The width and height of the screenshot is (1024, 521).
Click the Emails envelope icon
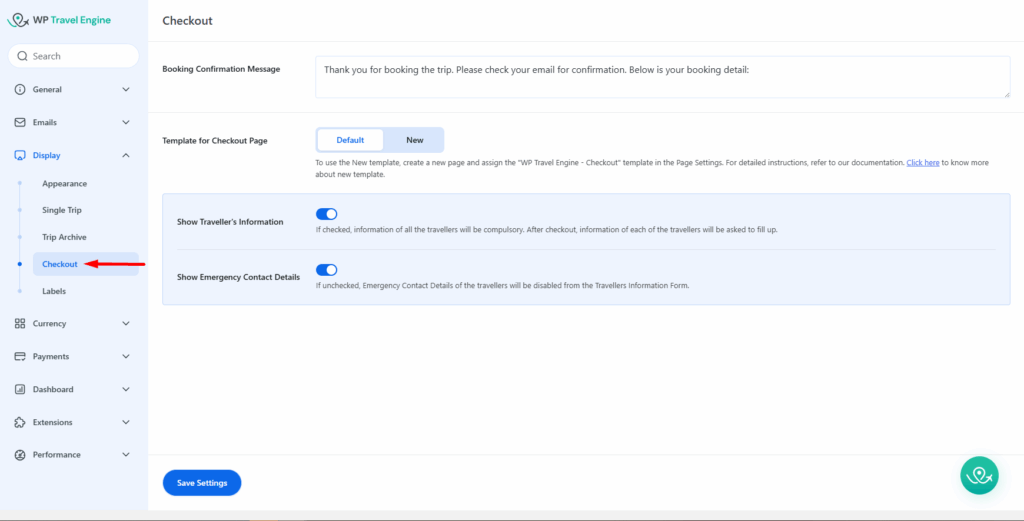point(20,123)
